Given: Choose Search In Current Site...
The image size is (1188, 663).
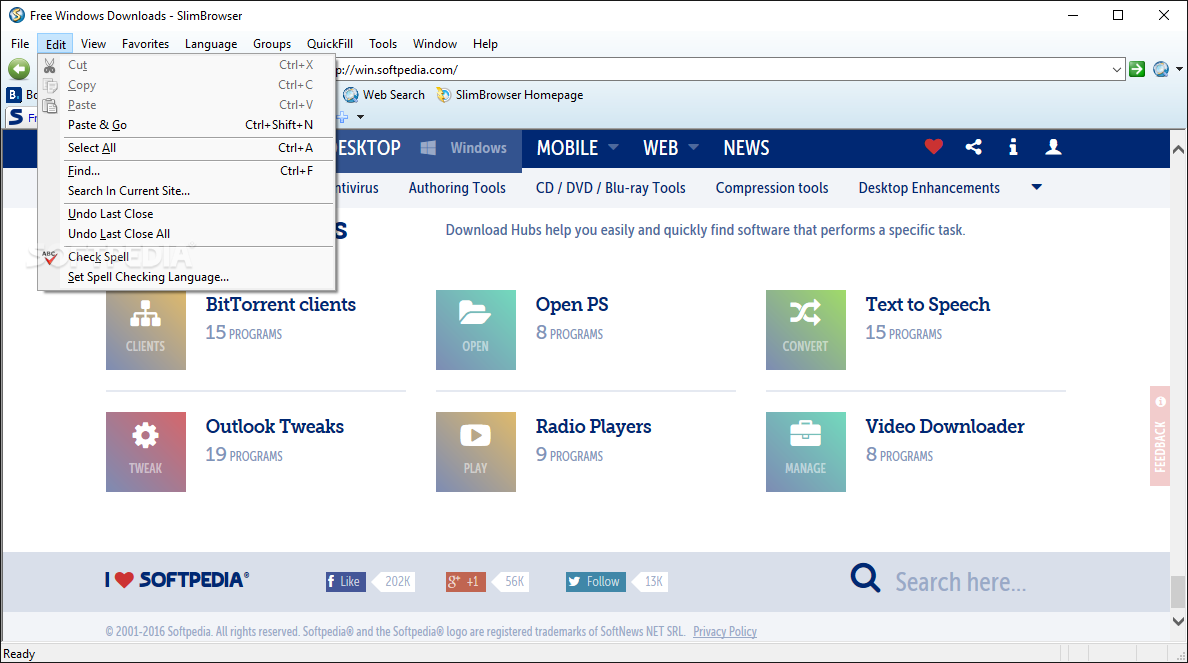Looking at the screenshot, I should click(x=186, y=191).
